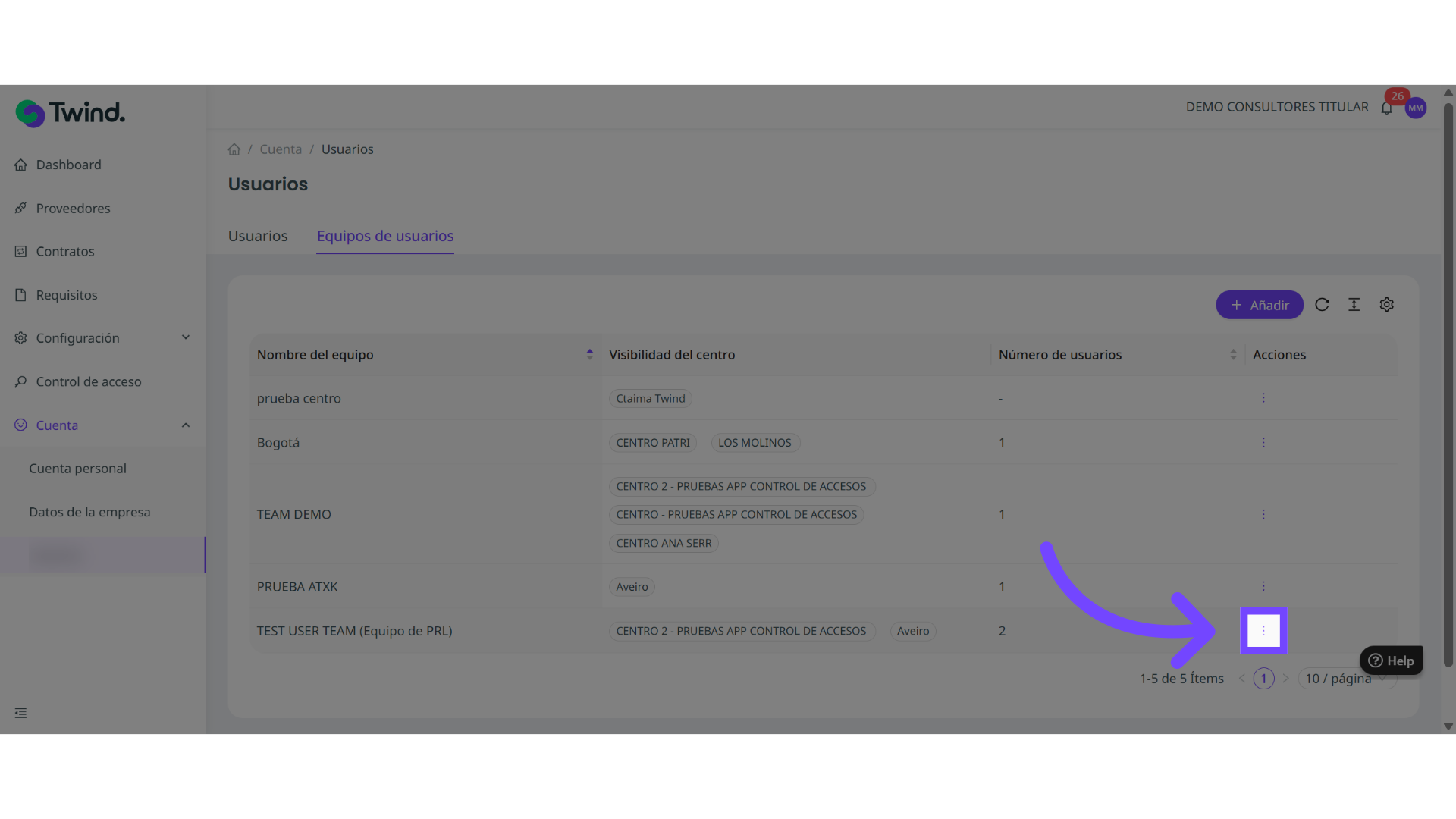Open actions menu for PRUEBA ATXK

1263,586
